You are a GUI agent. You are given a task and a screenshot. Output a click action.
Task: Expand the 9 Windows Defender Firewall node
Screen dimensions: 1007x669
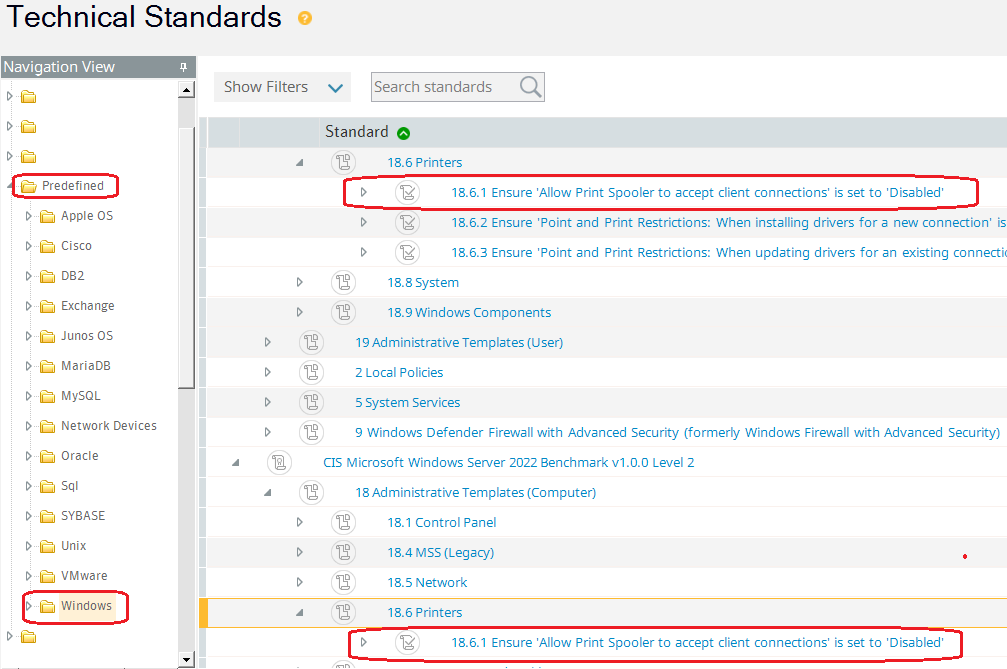coord(267,432)
